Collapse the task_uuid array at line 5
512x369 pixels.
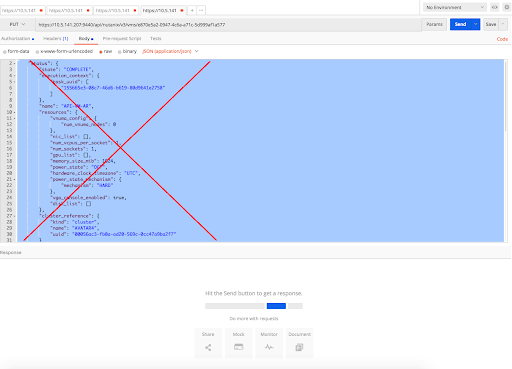(15, 82)
